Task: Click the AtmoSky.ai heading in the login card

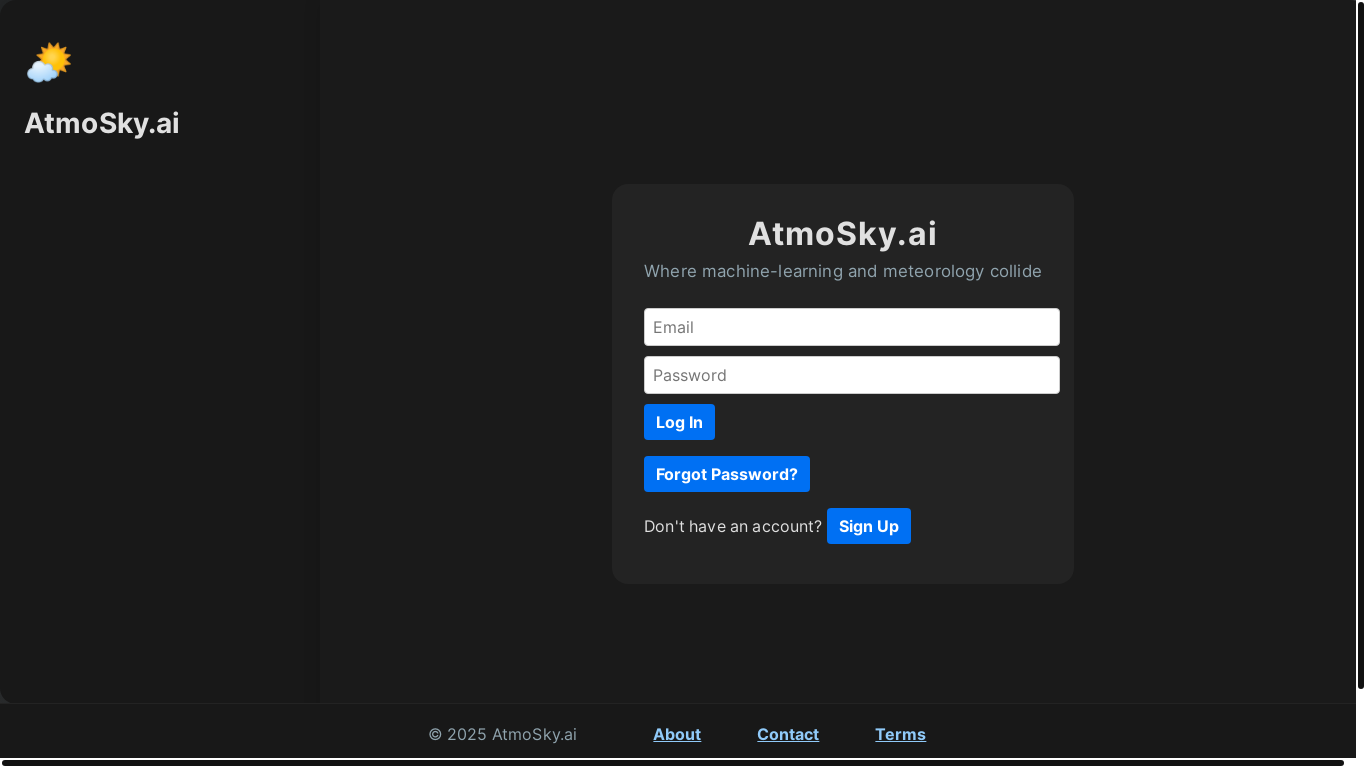Action: 843,233
